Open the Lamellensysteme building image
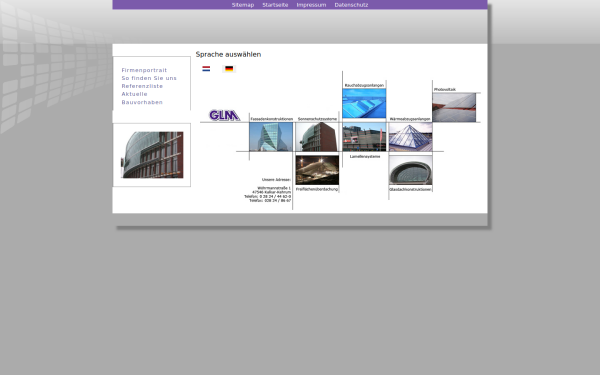This screenshot has width=600, height=375. pos(364,137)
